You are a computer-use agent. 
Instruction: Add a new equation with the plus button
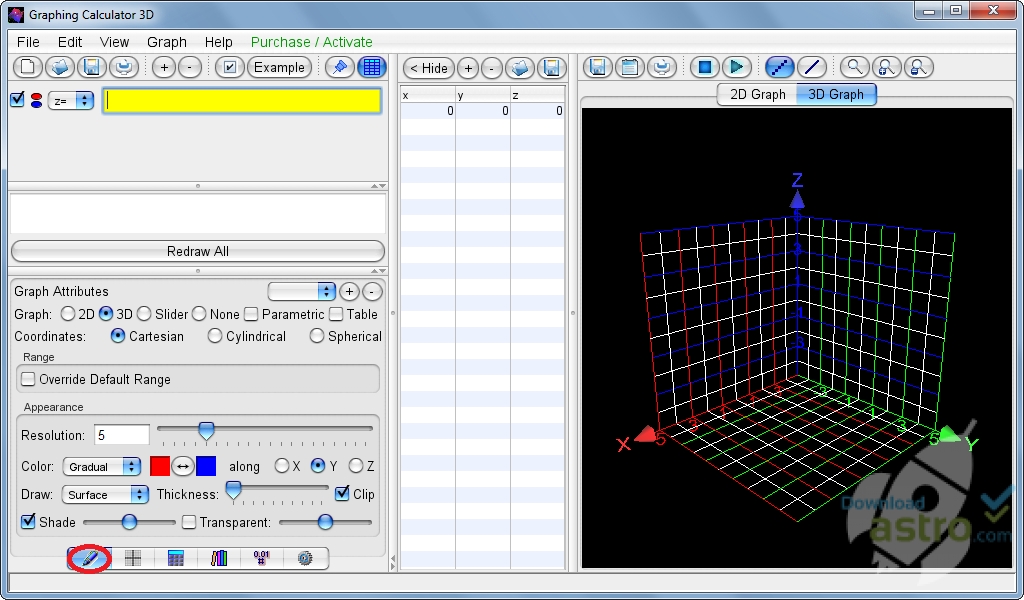coord(164,67)
